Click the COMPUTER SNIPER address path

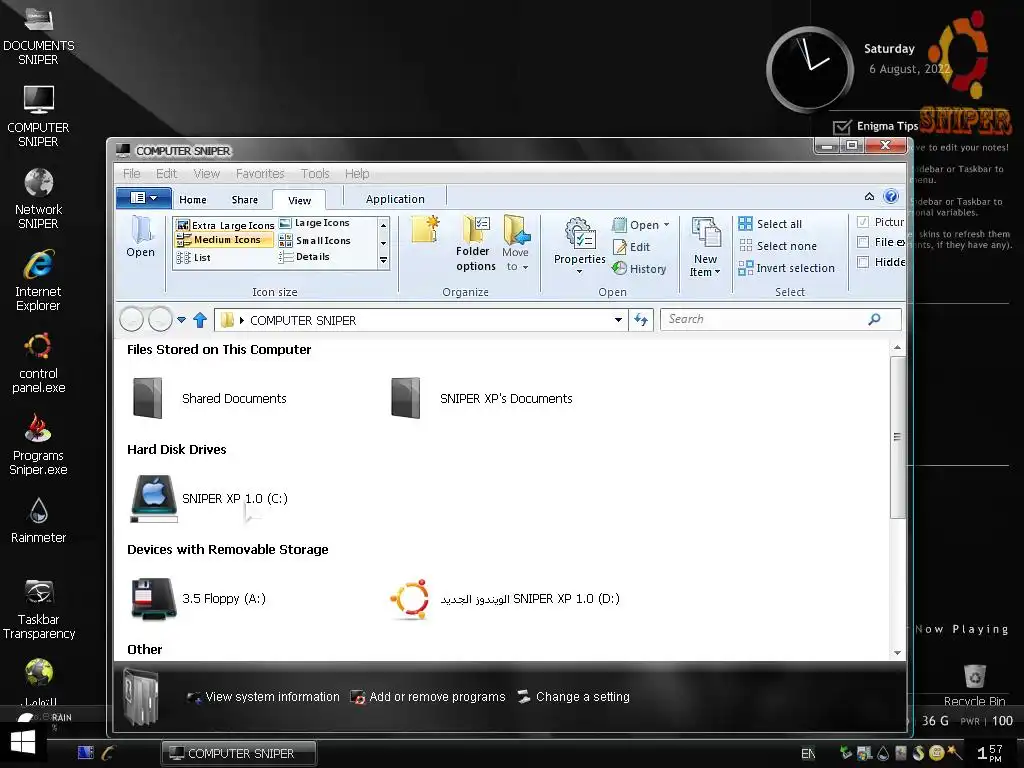tap(303, 321)
